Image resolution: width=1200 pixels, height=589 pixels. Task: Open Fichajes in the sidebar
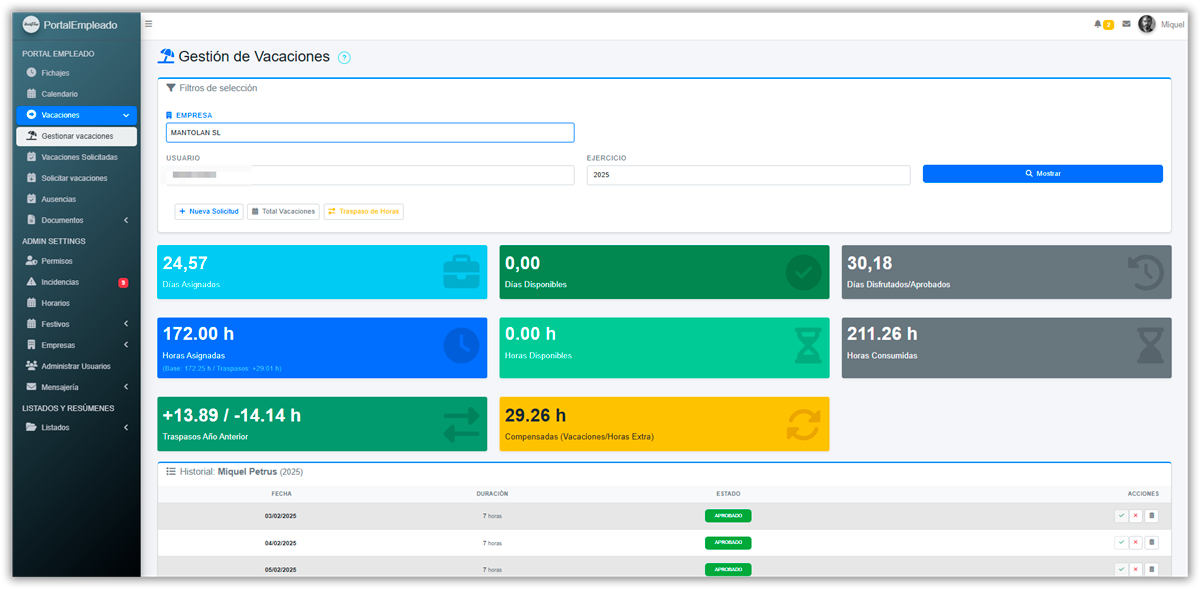click(x=55, y=73)
